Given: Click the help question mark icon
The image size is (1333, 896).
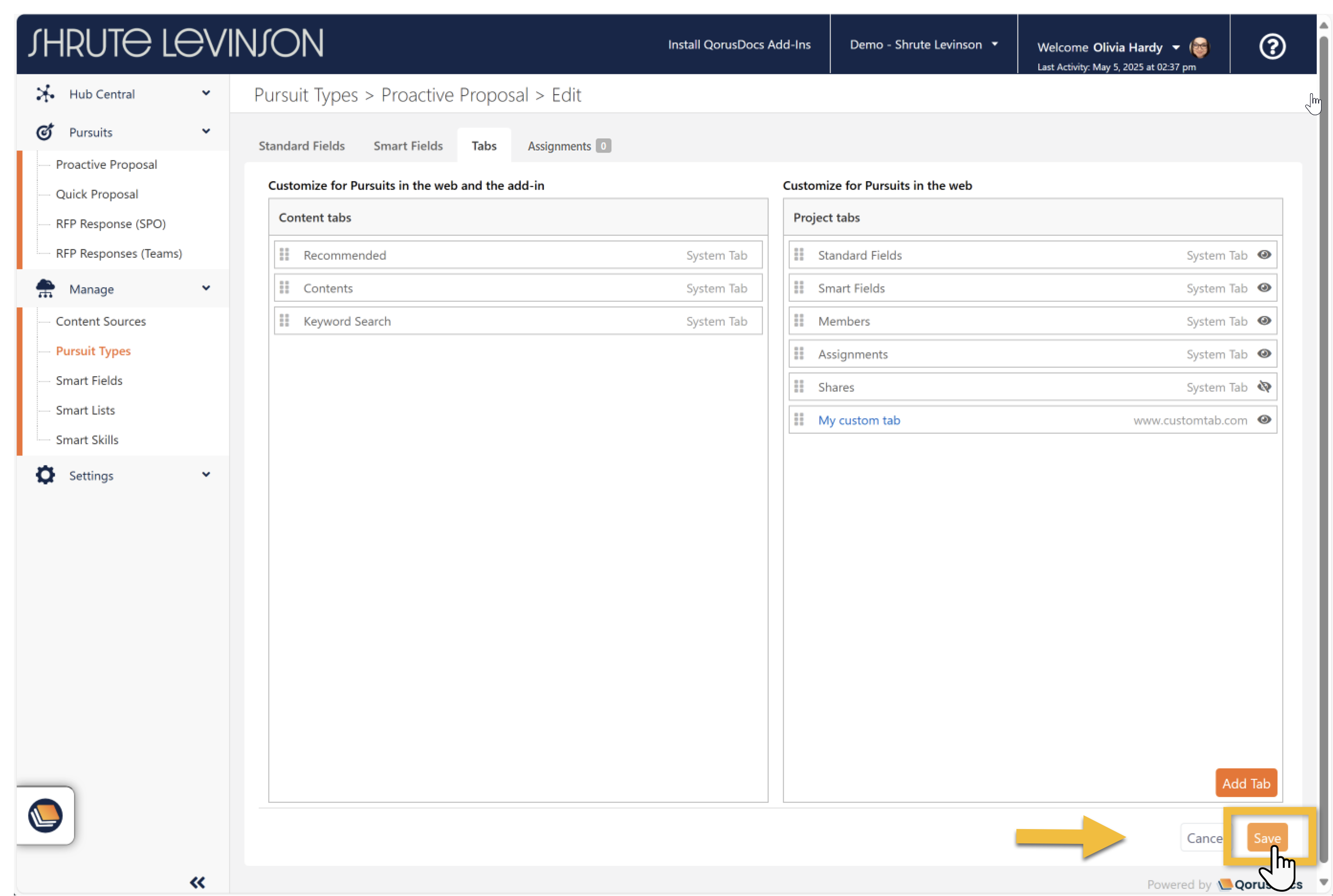Looking at the screenshot, I should (1272, 46).
